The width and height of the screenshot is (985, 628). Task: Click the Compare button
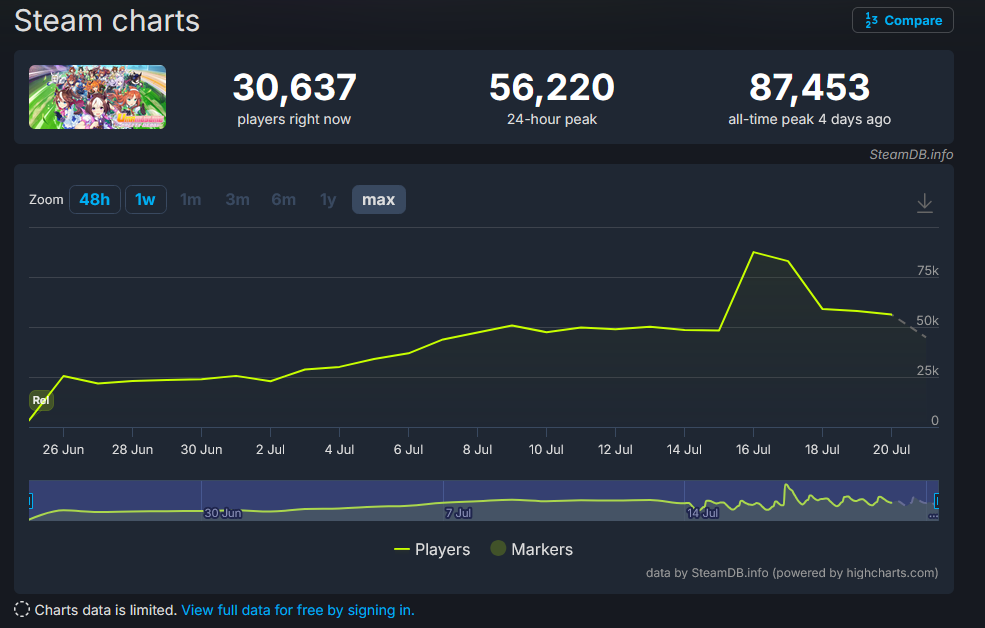pyautogui.click(x=902, y=20)
